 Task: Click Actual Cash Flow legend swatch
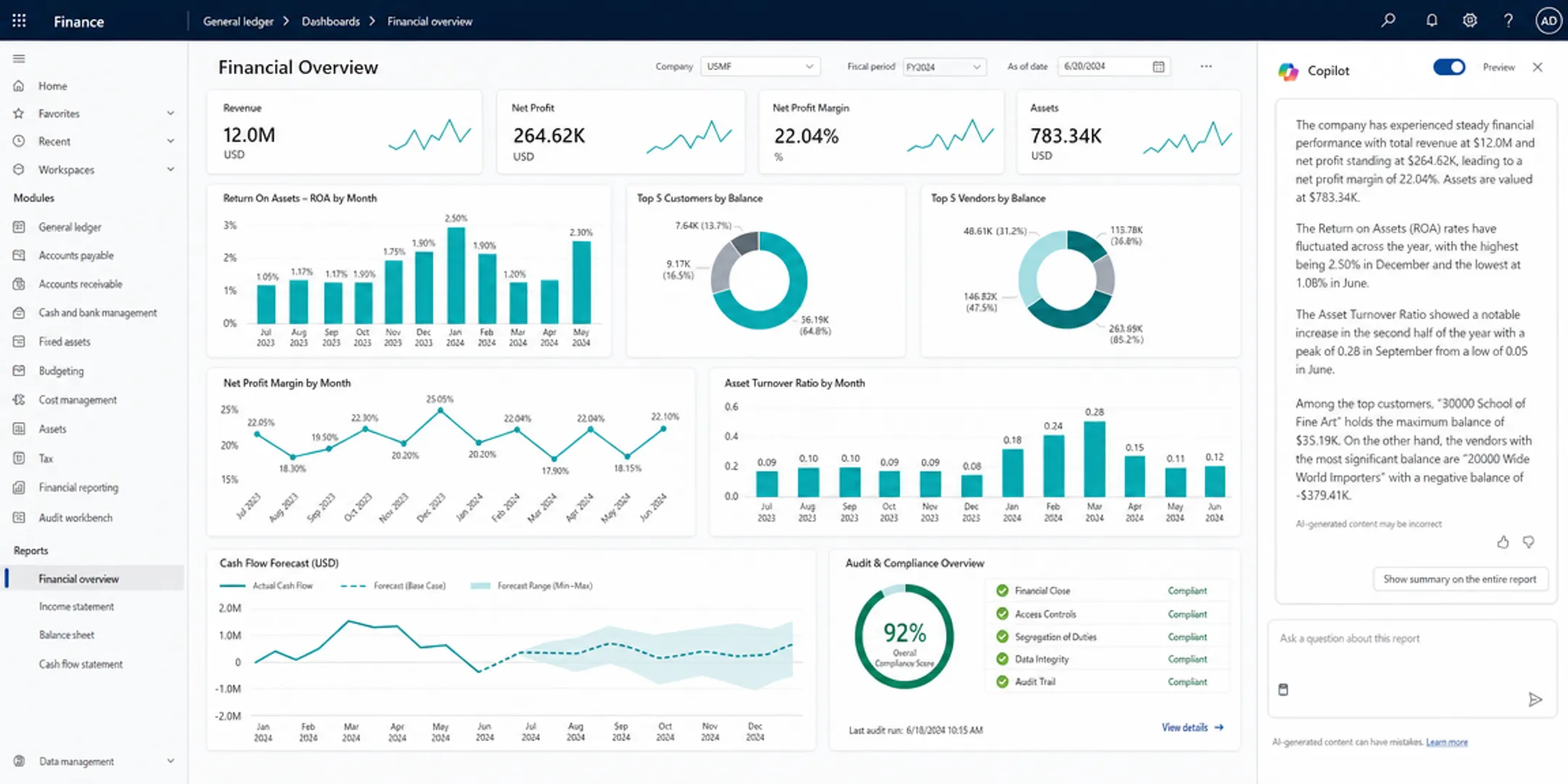point(232,586)
